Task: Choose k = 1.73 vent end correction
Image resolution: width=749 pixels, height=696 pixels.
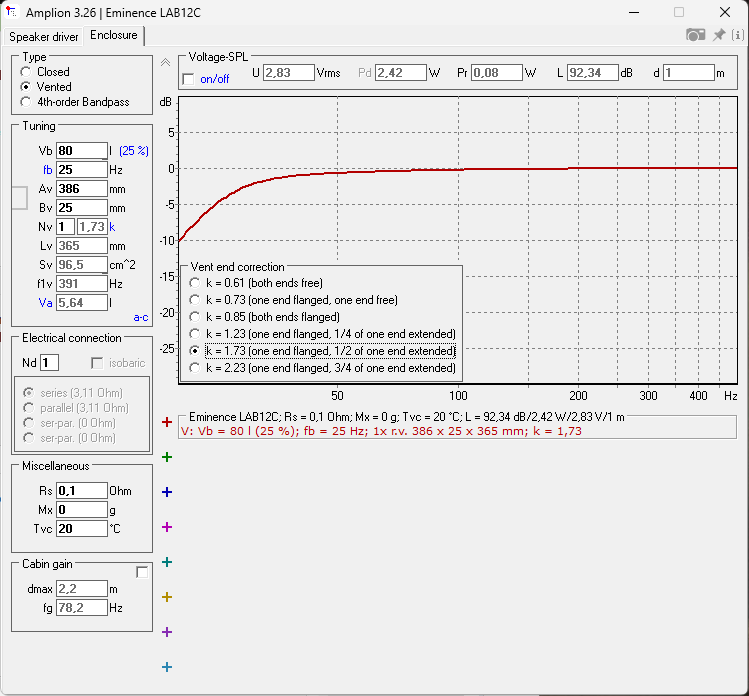Action: (322, 351)
